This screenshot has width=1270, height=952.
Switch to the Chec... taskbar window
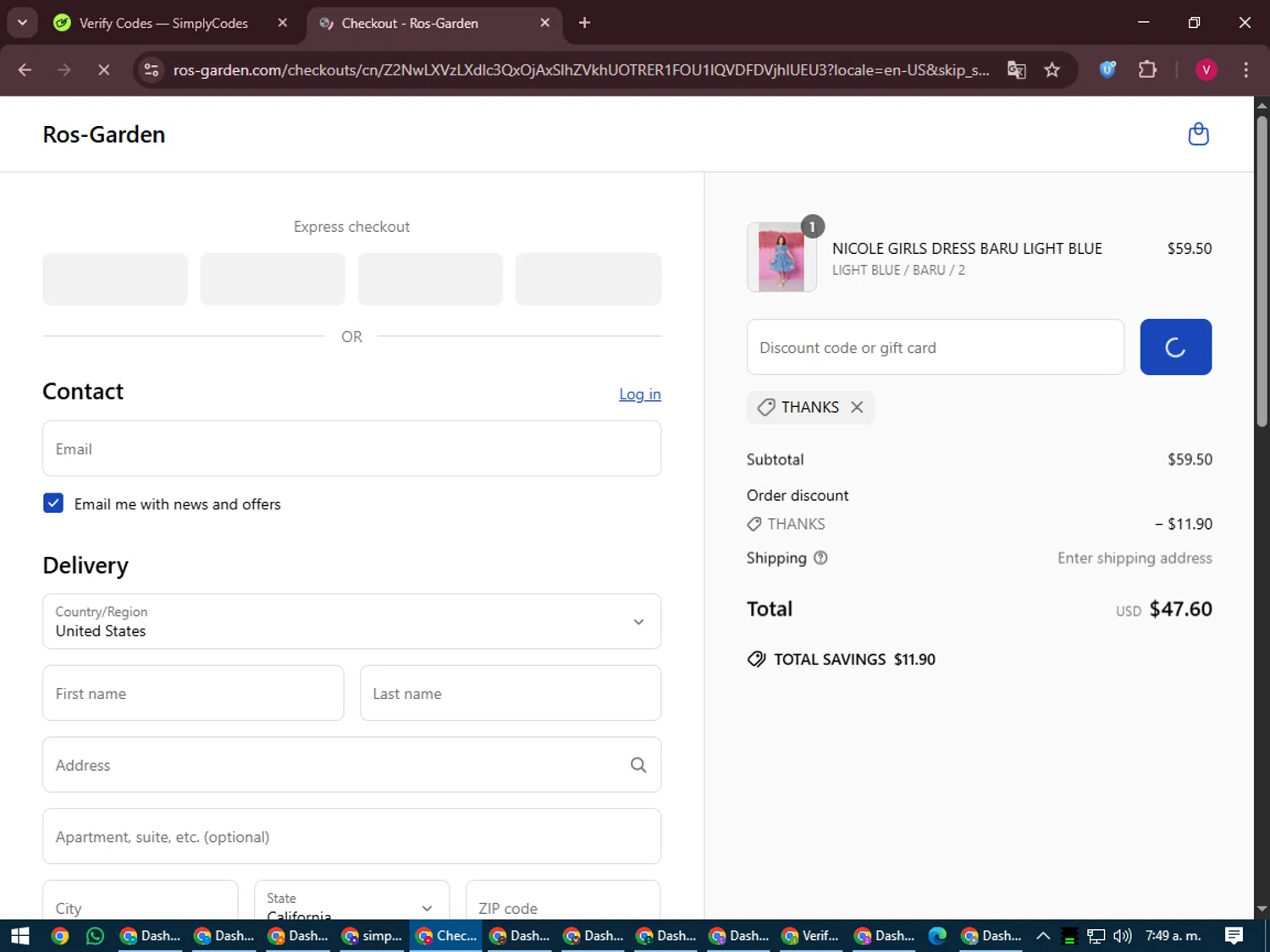coord(446,936)
